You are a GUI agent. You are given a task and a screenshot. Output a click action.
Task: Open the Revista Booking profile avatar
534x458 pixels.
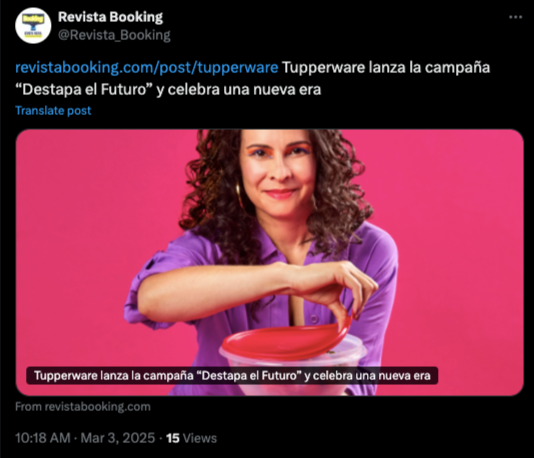click(x=33, y=26)
